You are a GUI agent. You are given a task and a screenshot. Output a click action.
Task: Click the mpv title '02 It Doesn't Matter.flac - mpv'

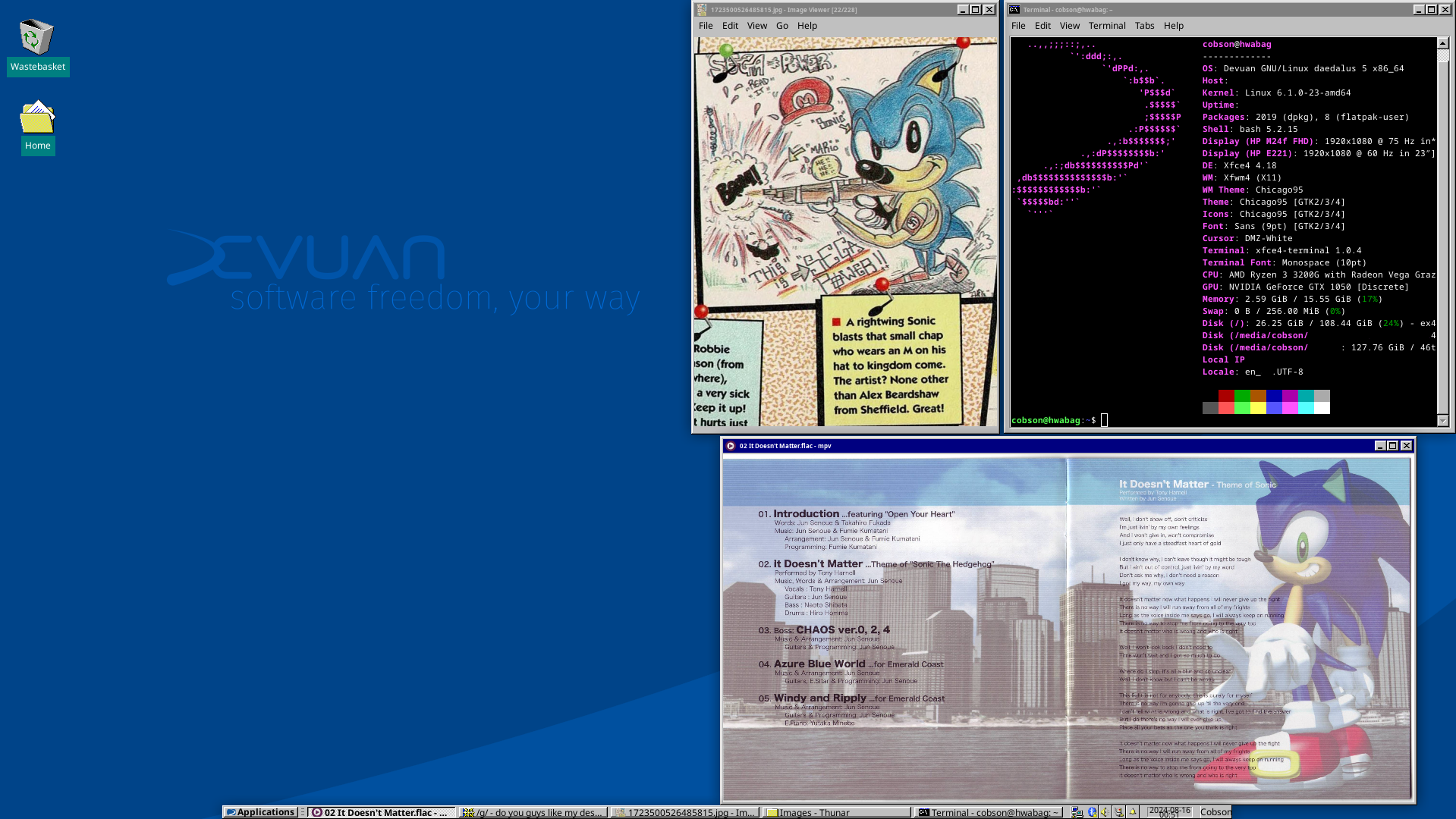[785, 446]
